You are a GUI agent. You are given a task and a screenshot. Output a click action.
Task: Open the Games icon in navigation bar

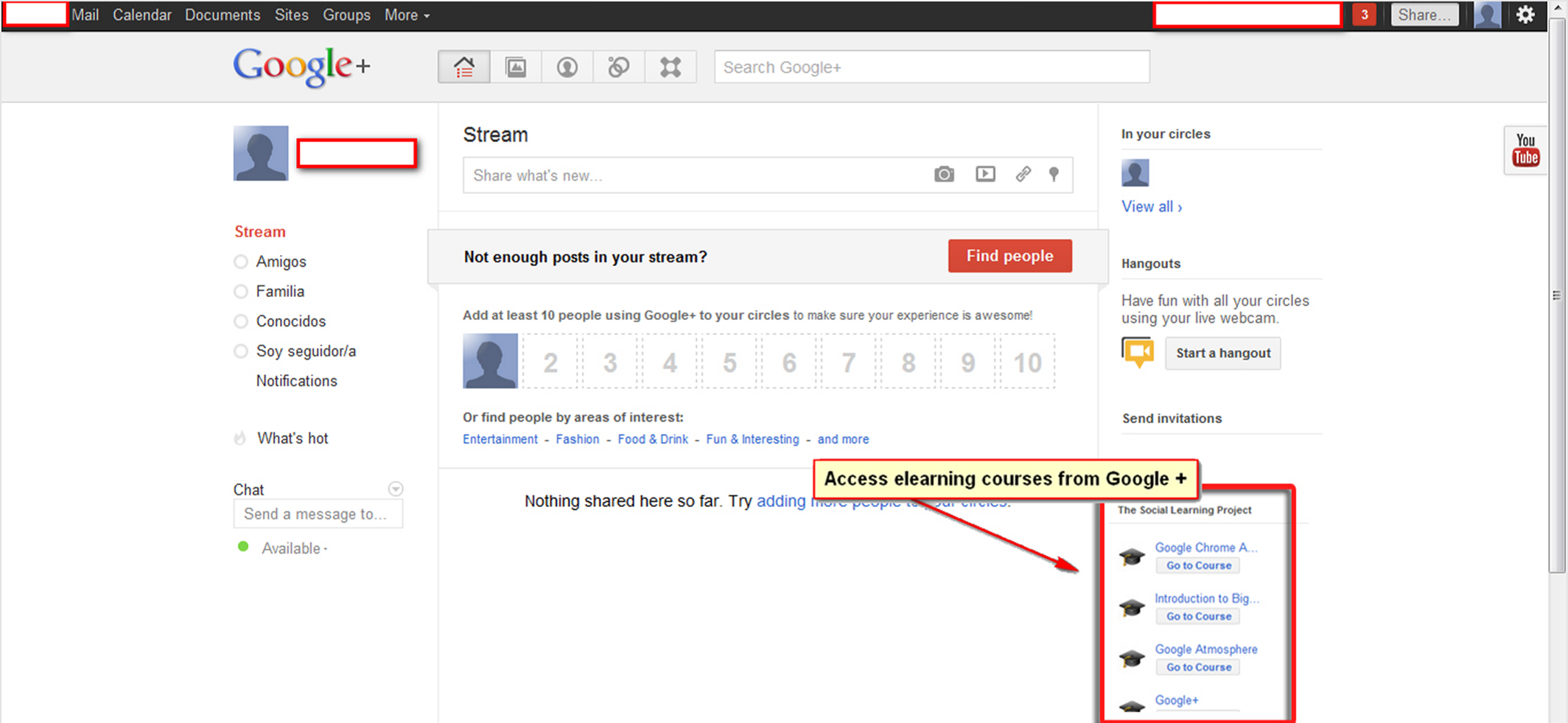tap(670, 67)
